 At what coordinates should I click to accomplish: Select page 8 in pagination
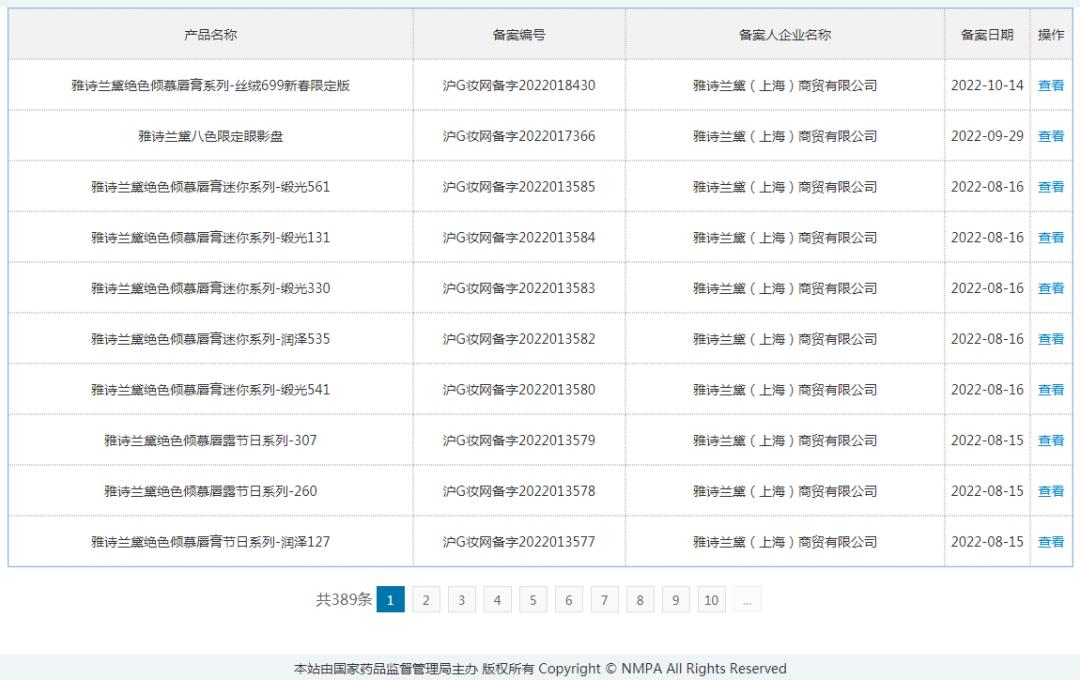coord(640,599)
